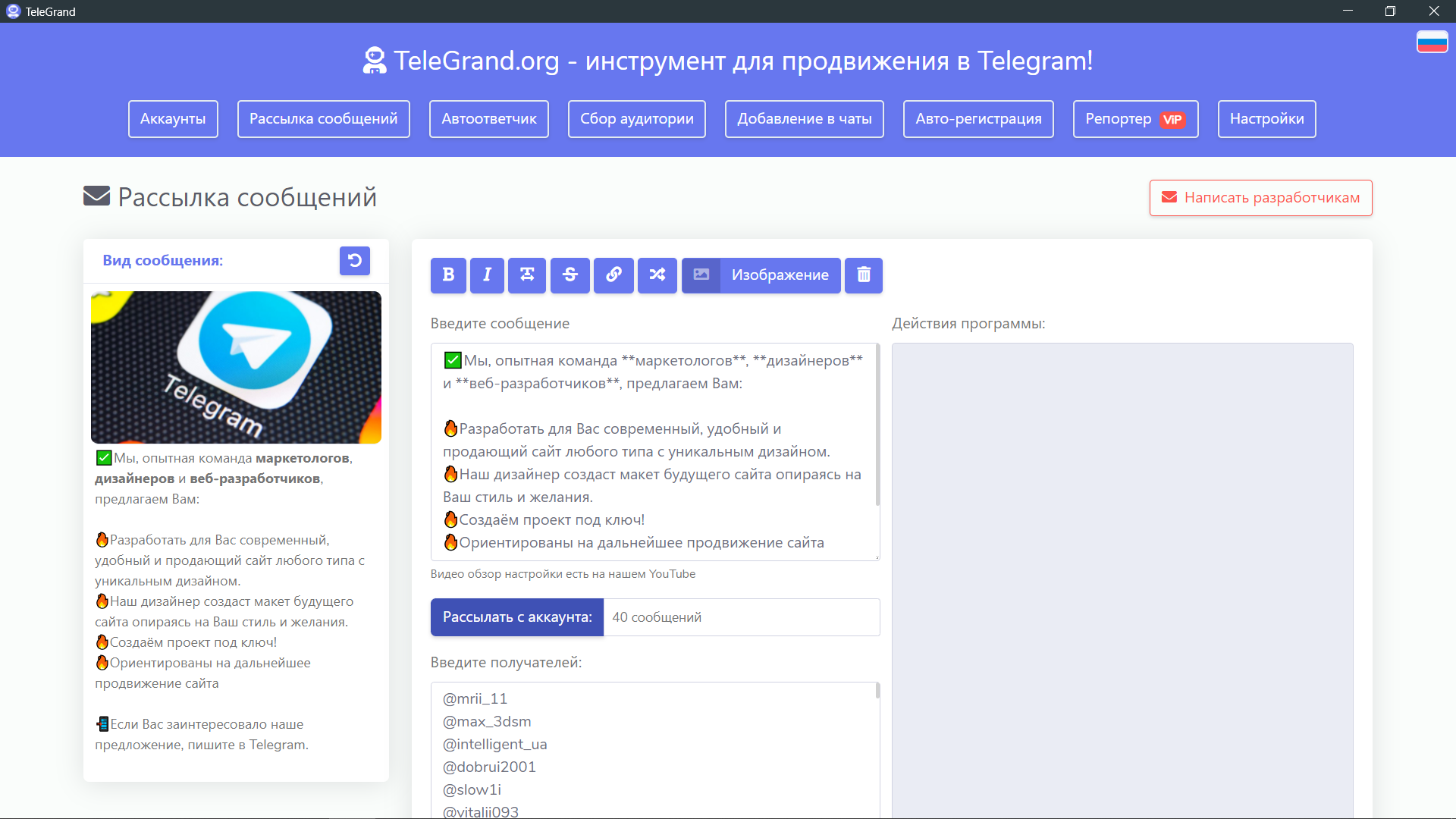Insert a link with chain icon

pyautogui.click(x=613, y=275)
